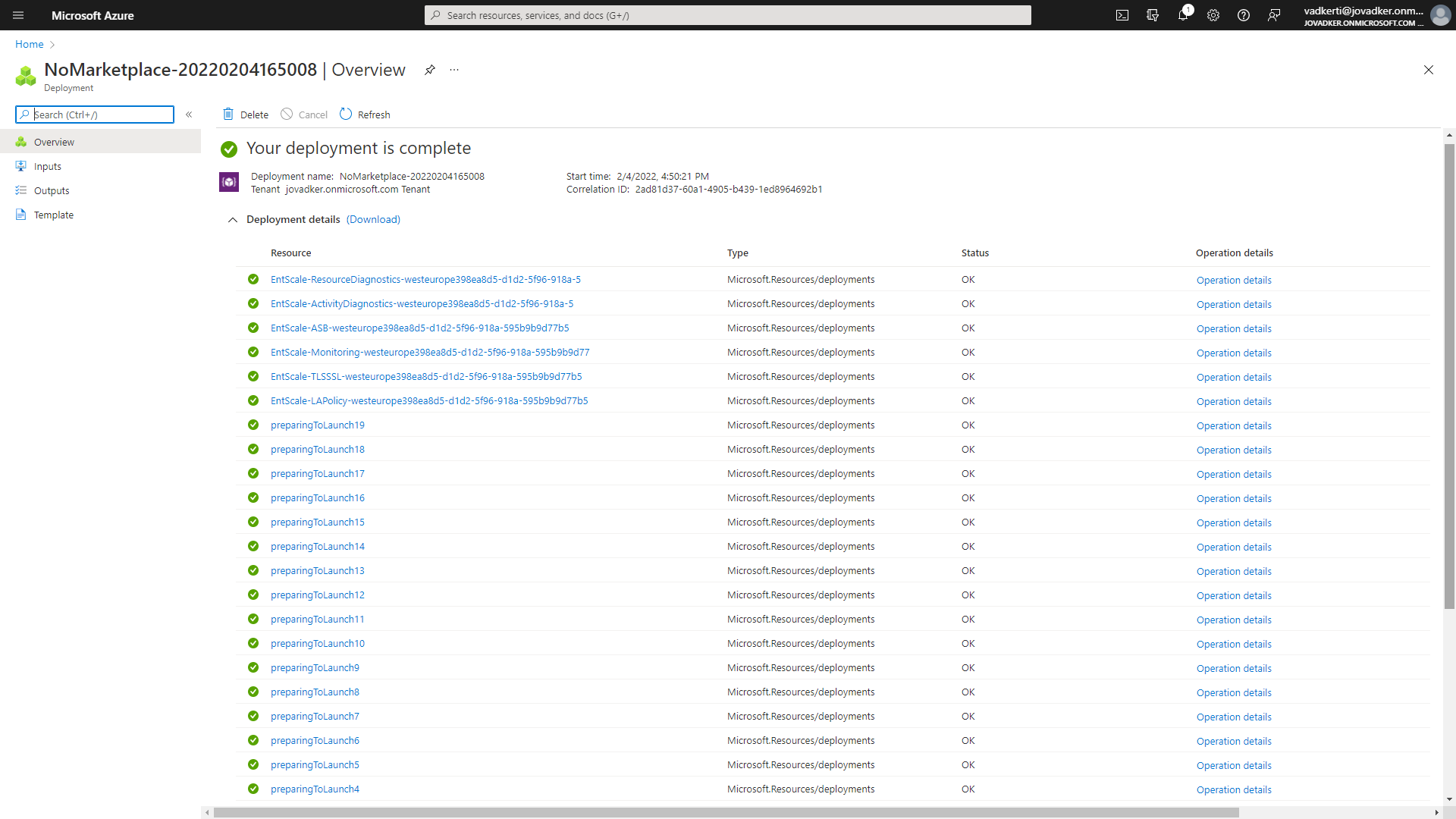
Task: Refresh the deployment details
Action: click(x=365, y=114)
